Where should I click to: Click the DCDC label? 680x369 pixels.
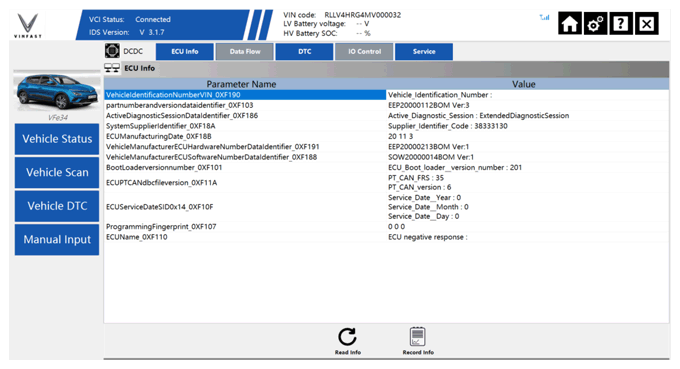[133, 52]
